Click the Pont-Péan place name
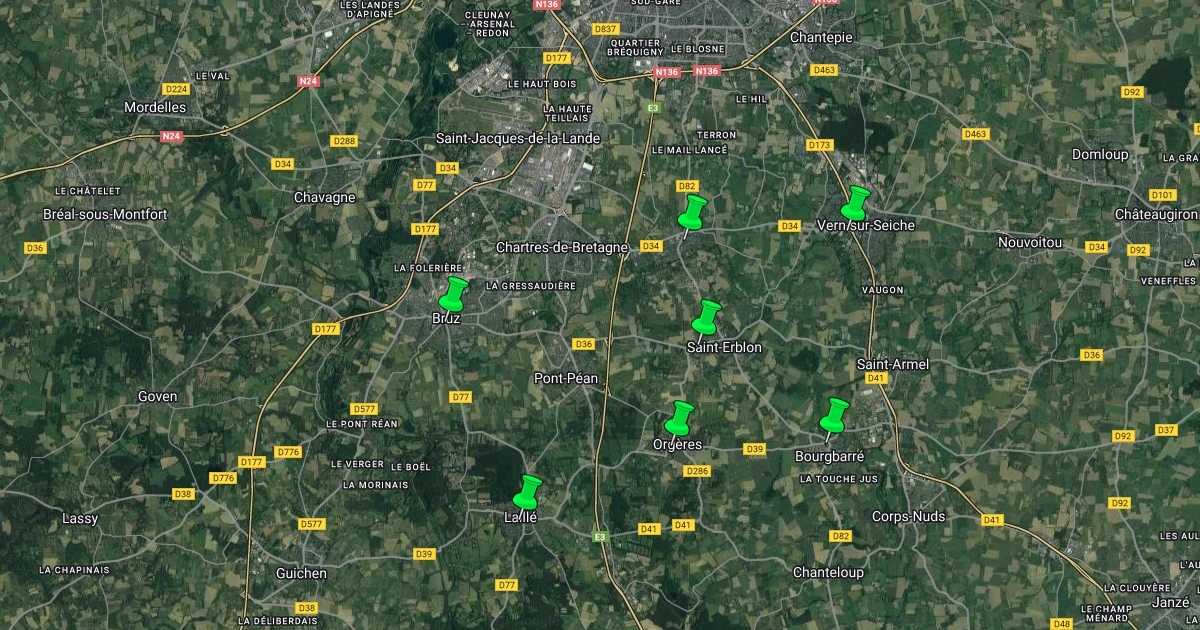The height and width of the screenshot is (630, 1200). coord(566,378)
